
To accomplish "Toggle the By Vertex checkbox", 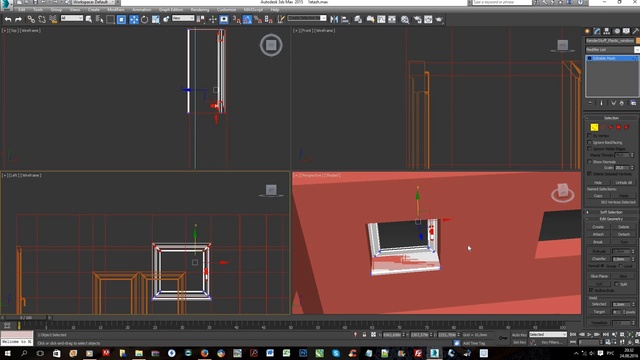I will pyautogui.click(x=589, y=136).
